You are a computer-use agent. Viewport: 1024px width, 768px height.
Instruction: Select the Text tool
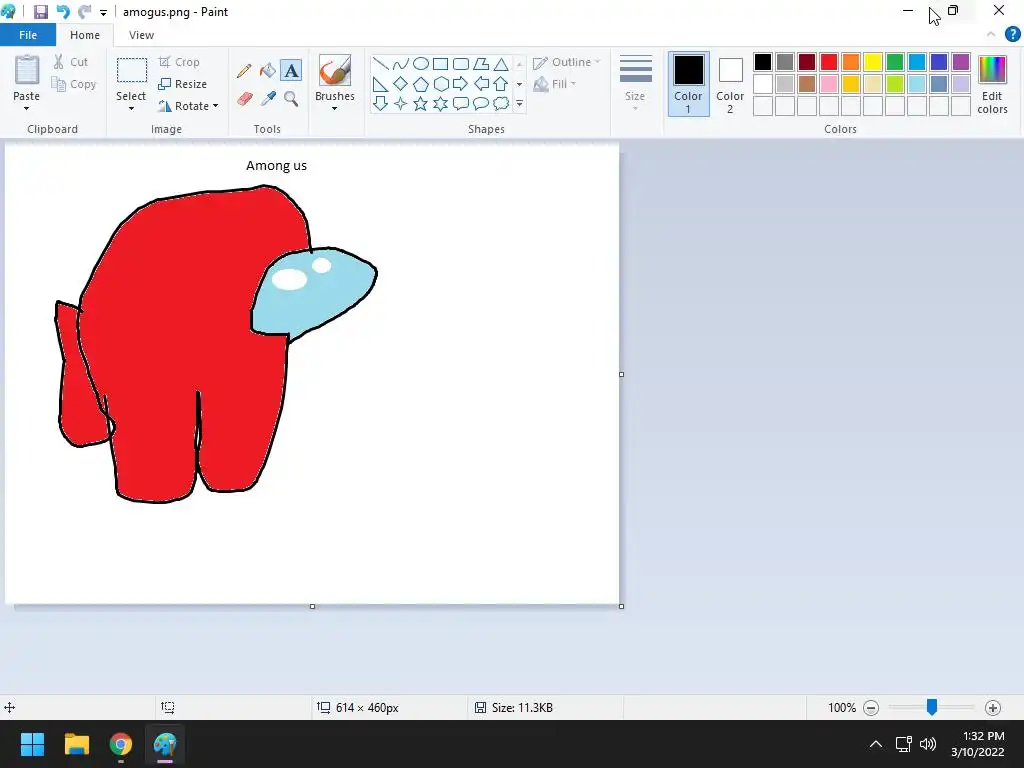pos(291,71)
